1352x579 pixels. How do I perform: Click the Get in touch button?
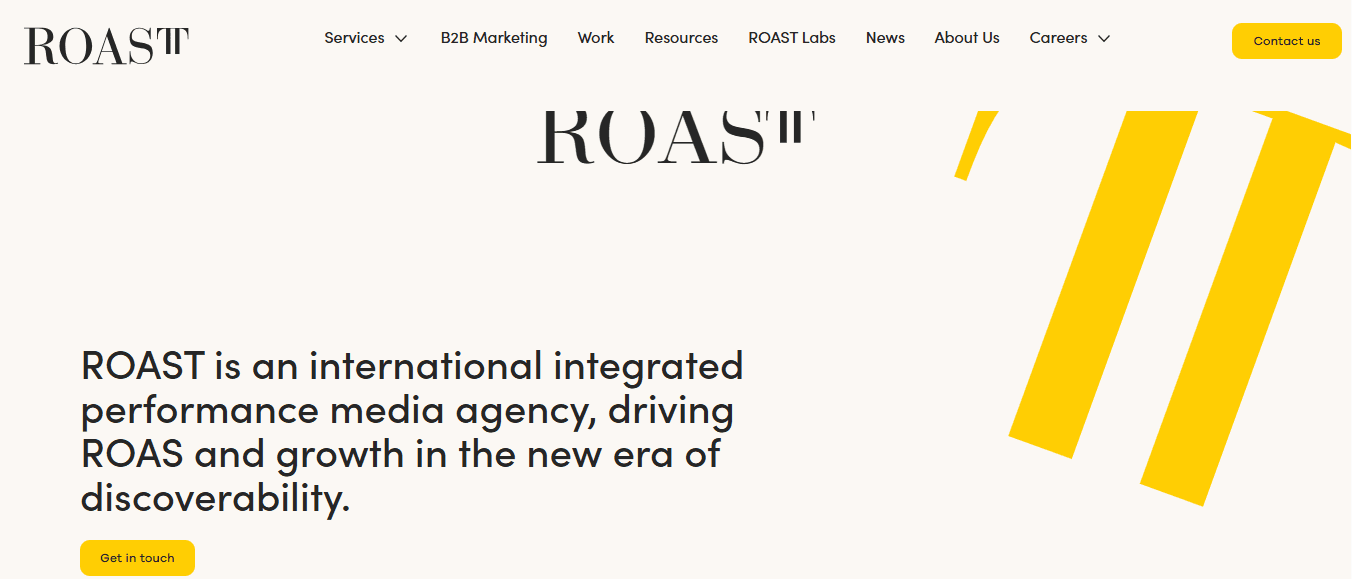[x=137, y=557]
